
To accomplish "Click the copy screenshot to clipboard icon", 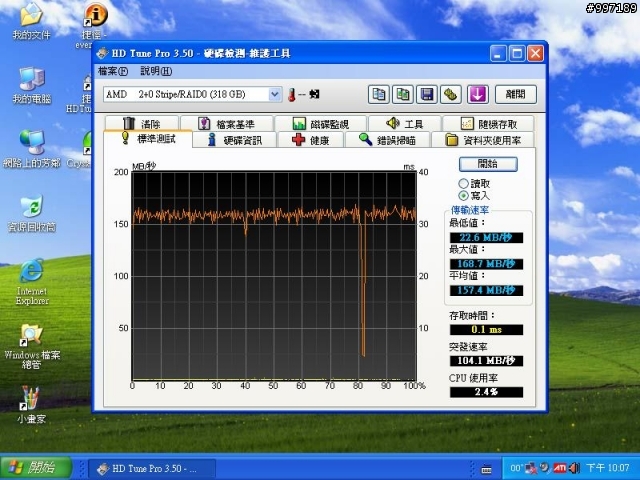I will click(x=402, y=94).
